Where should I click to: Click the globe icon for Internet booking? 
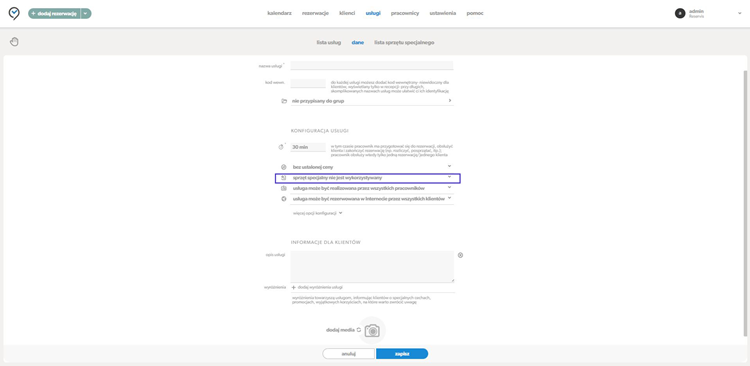click(x=284, y=199)
